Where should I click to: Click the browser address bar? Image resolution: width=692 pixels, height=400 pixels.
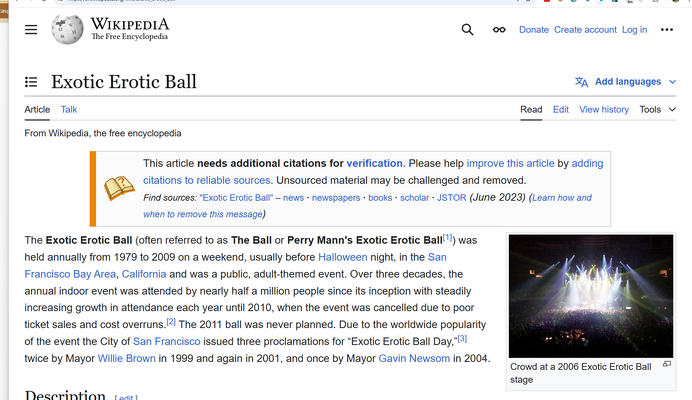291,1
